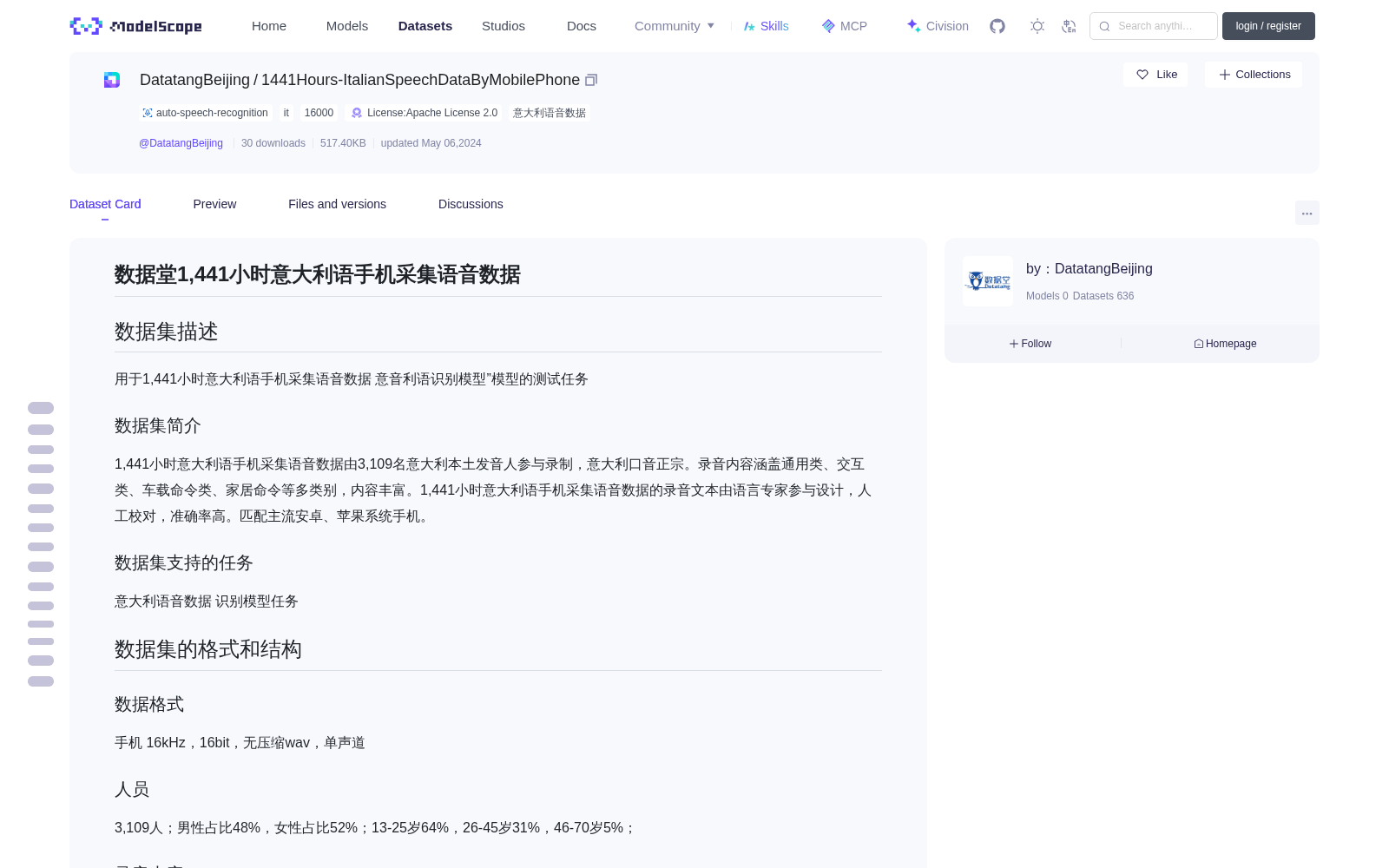
Task: Select the Dataset Card tab
Action: (x=105, y=204)
